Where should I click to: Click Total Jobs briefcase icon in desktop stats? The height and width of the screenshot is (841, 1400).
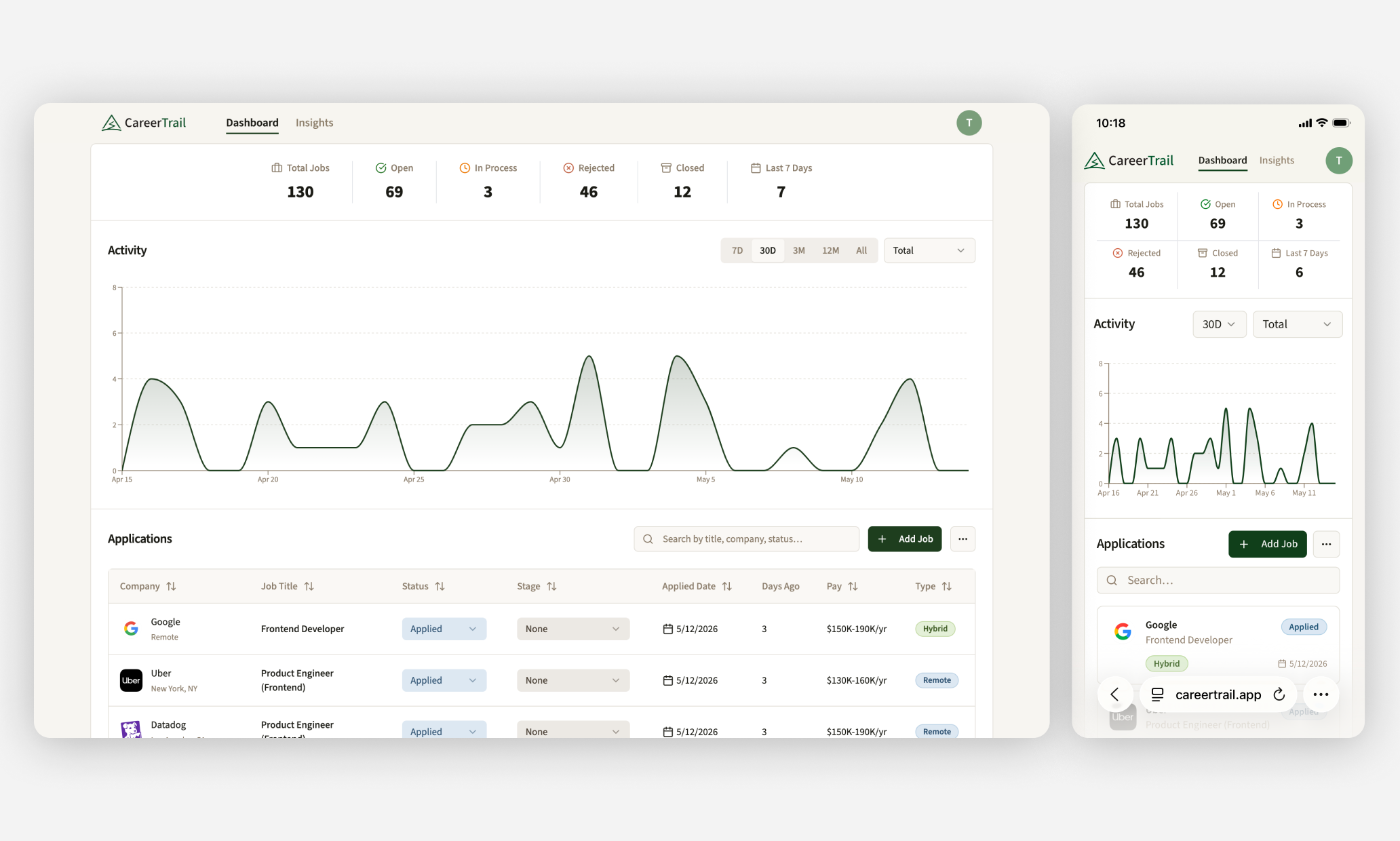(277, 168)
